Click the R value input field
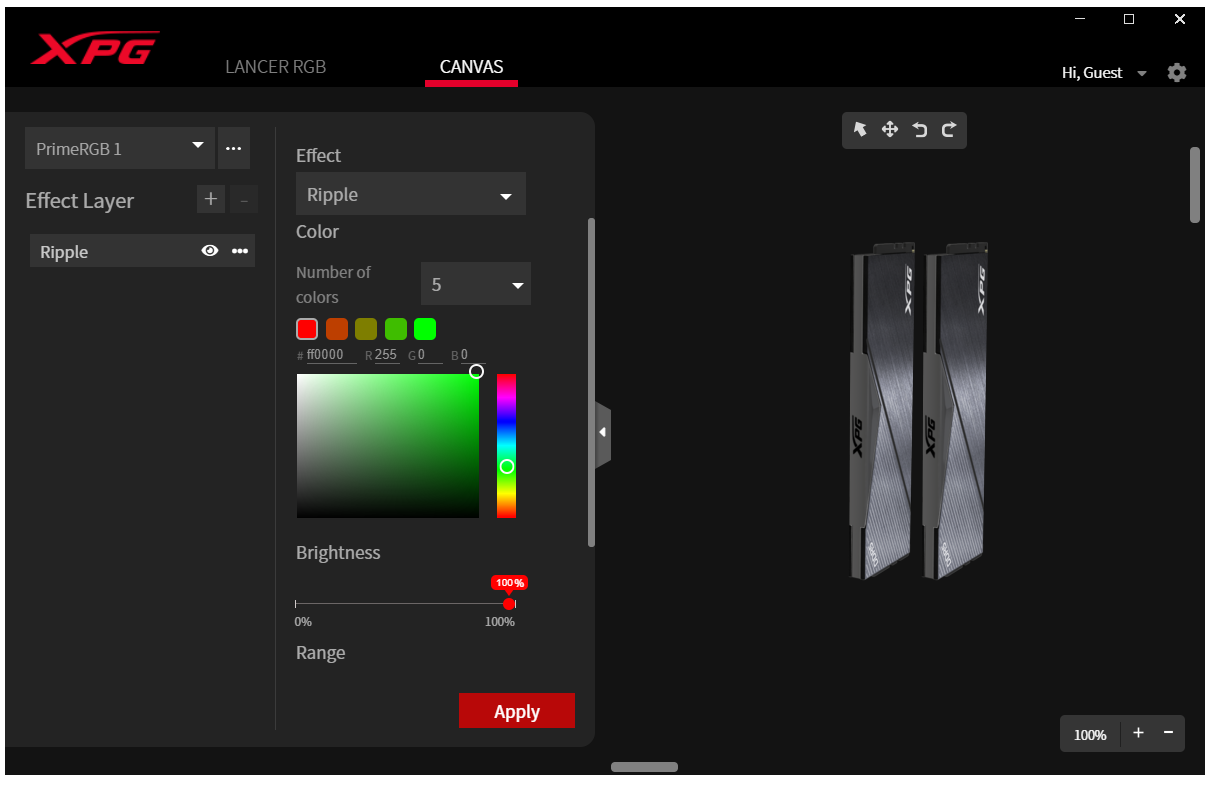1217x789 pixels. pyautogui.click(x=386, y=355)
